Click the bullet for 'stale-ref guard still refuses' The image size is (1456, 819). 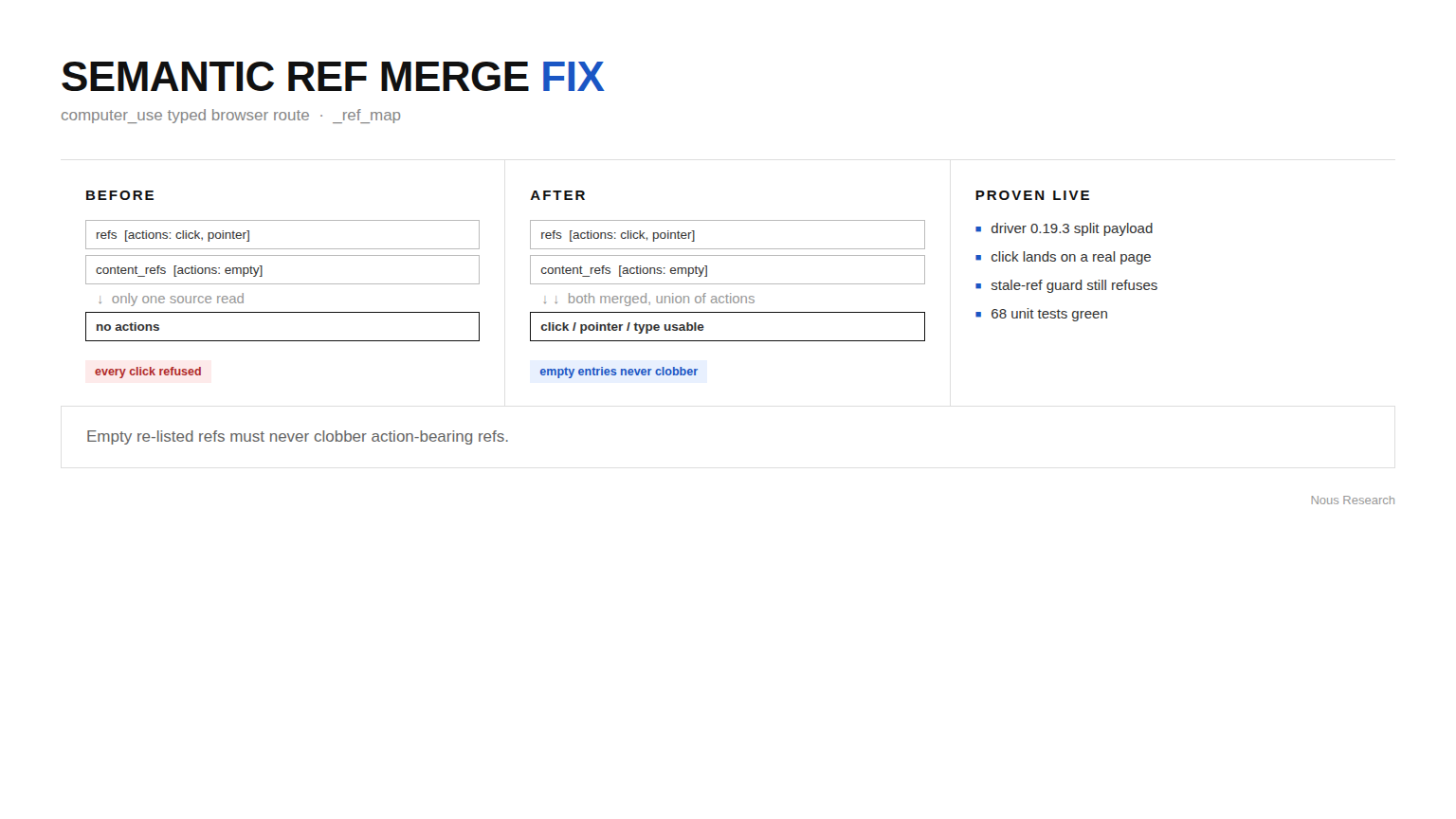[x=978, y=286]
